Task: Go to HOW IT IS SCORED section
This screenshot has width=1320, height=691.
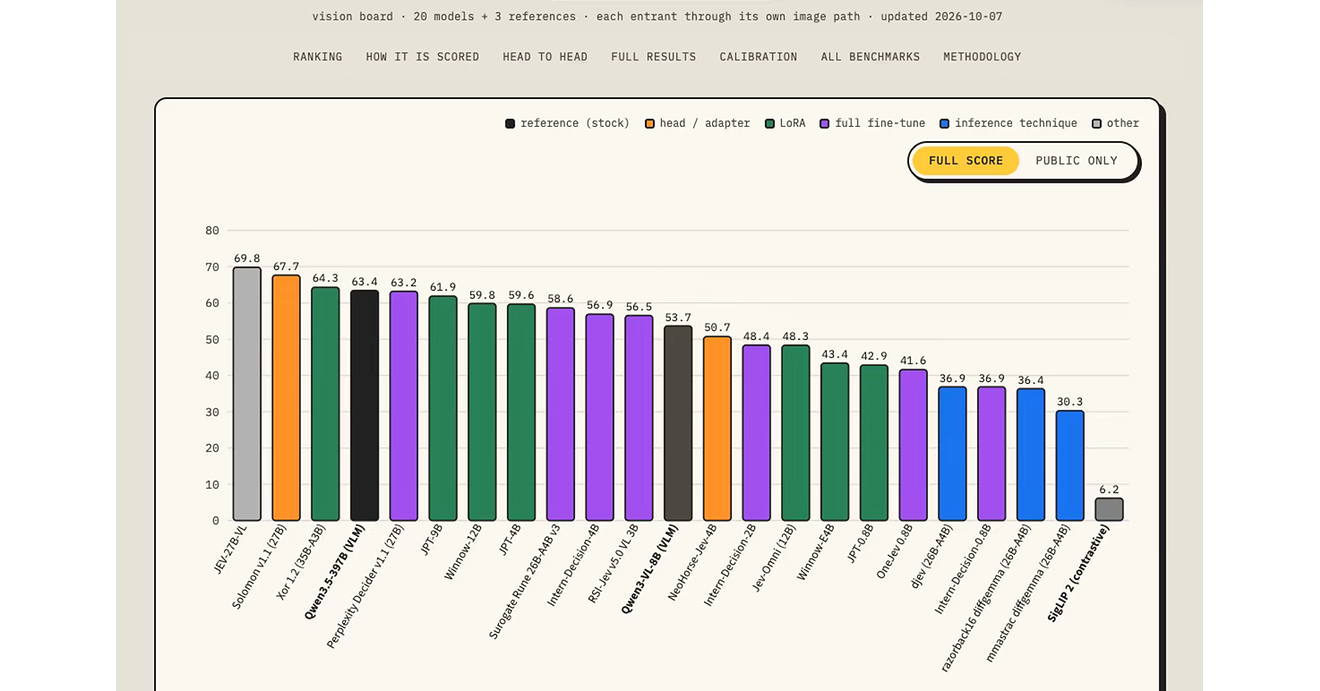Action: [x=422, y=57]
